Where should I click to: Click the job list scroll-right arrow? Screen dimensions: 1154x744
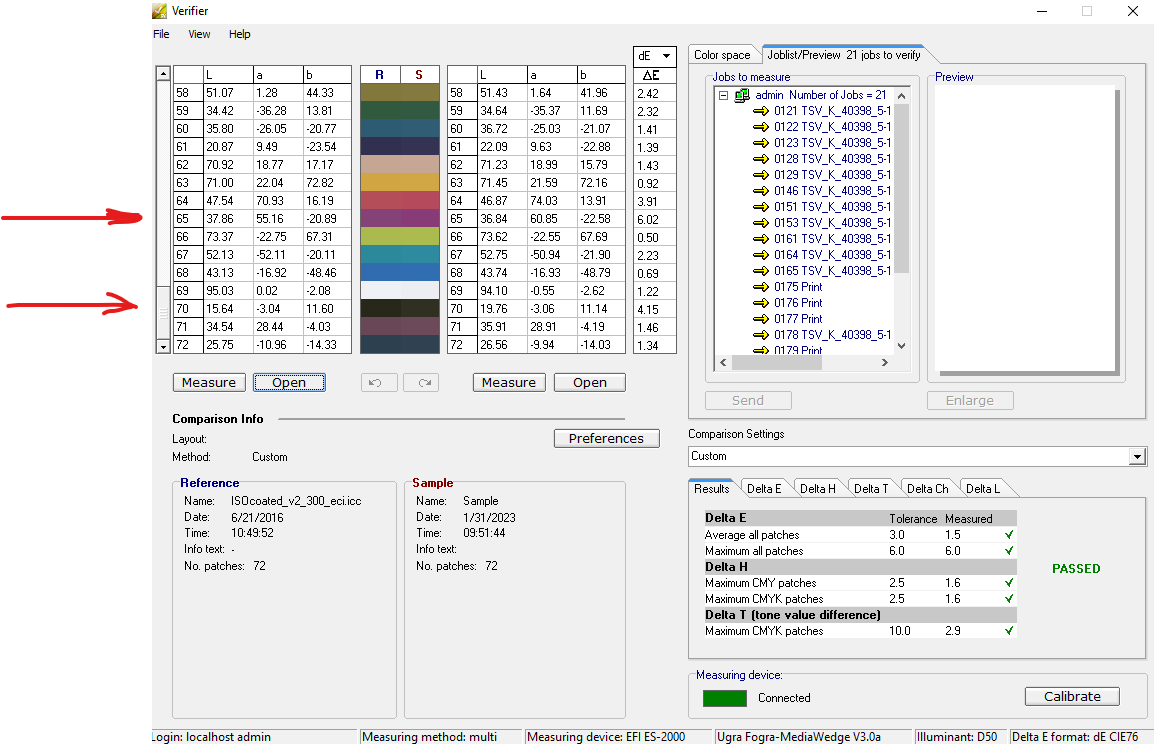pyautogui.click(x=885, y=362)
